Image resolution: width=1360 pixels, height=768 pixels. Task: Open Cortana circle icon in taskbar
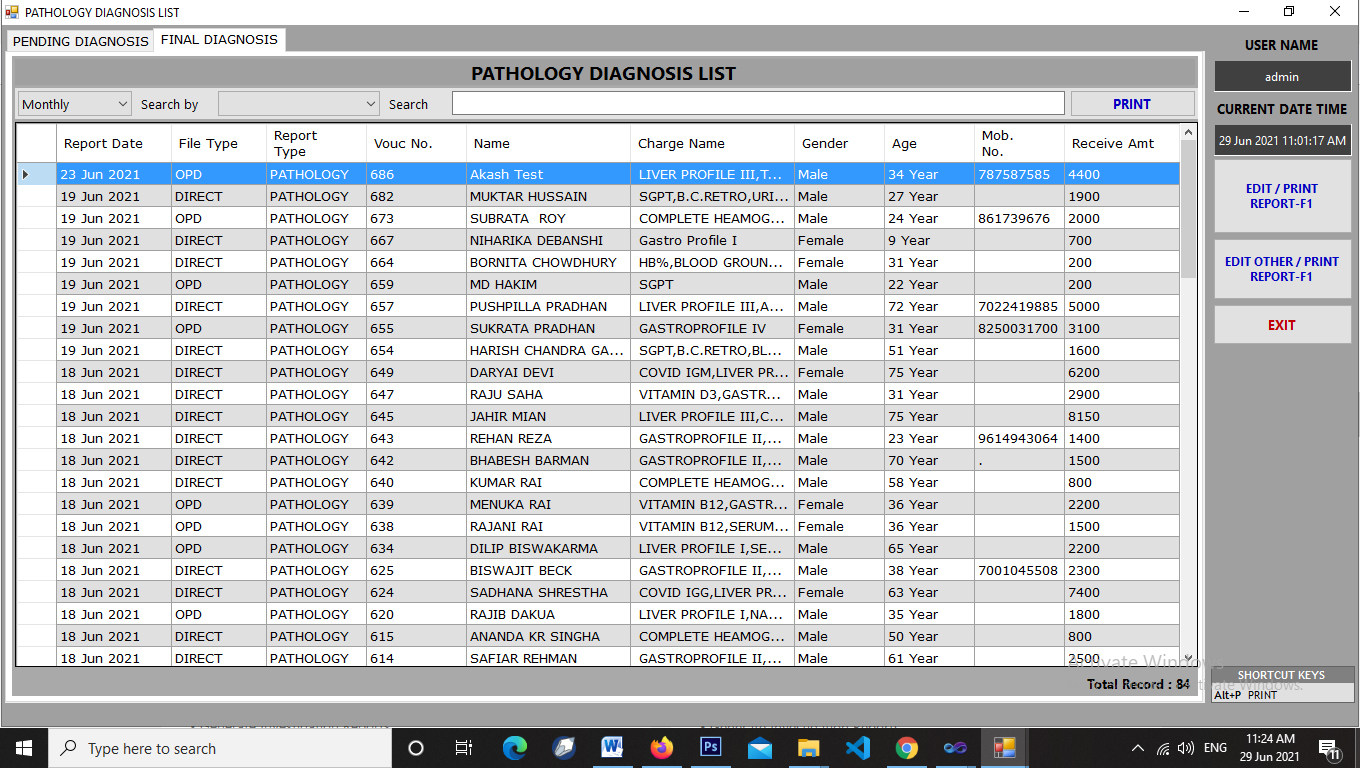tap(416, 748)
